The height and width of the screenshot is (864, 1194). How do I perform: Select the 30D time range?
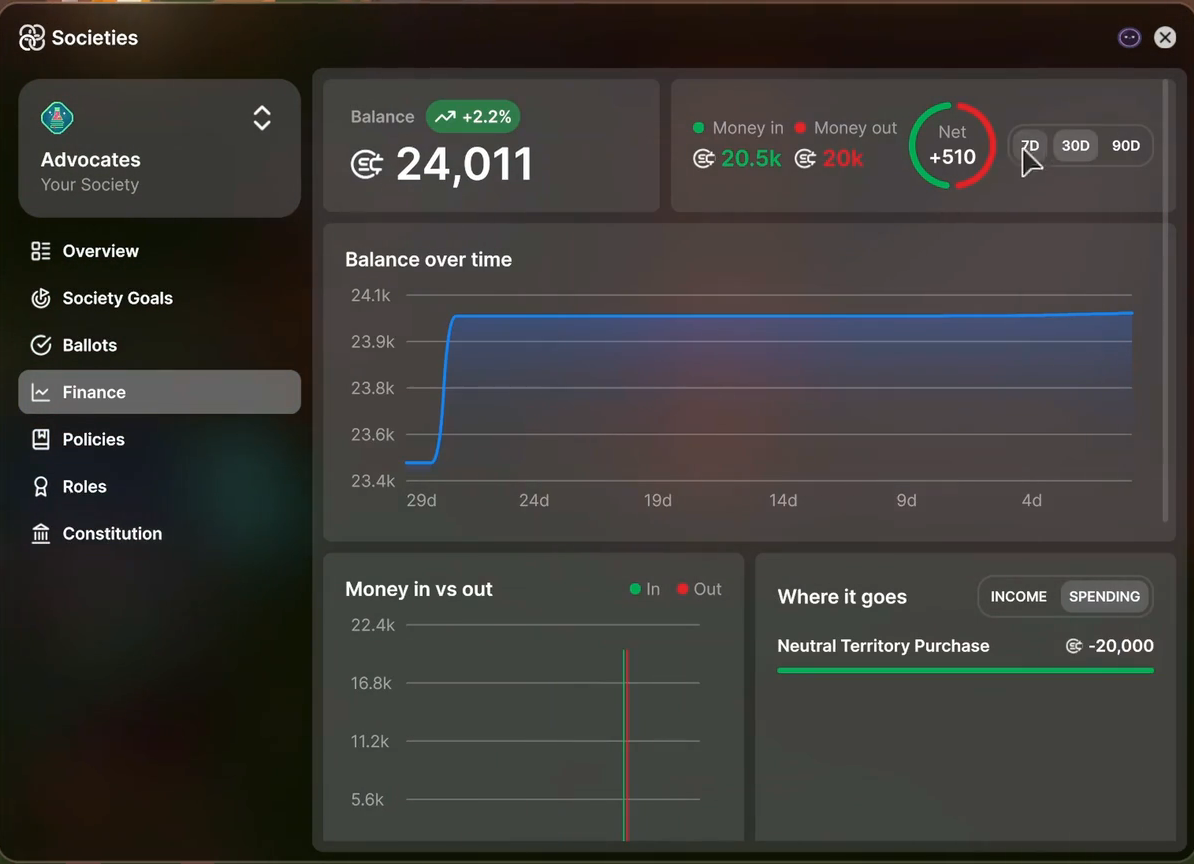[x=1075, y=145]
